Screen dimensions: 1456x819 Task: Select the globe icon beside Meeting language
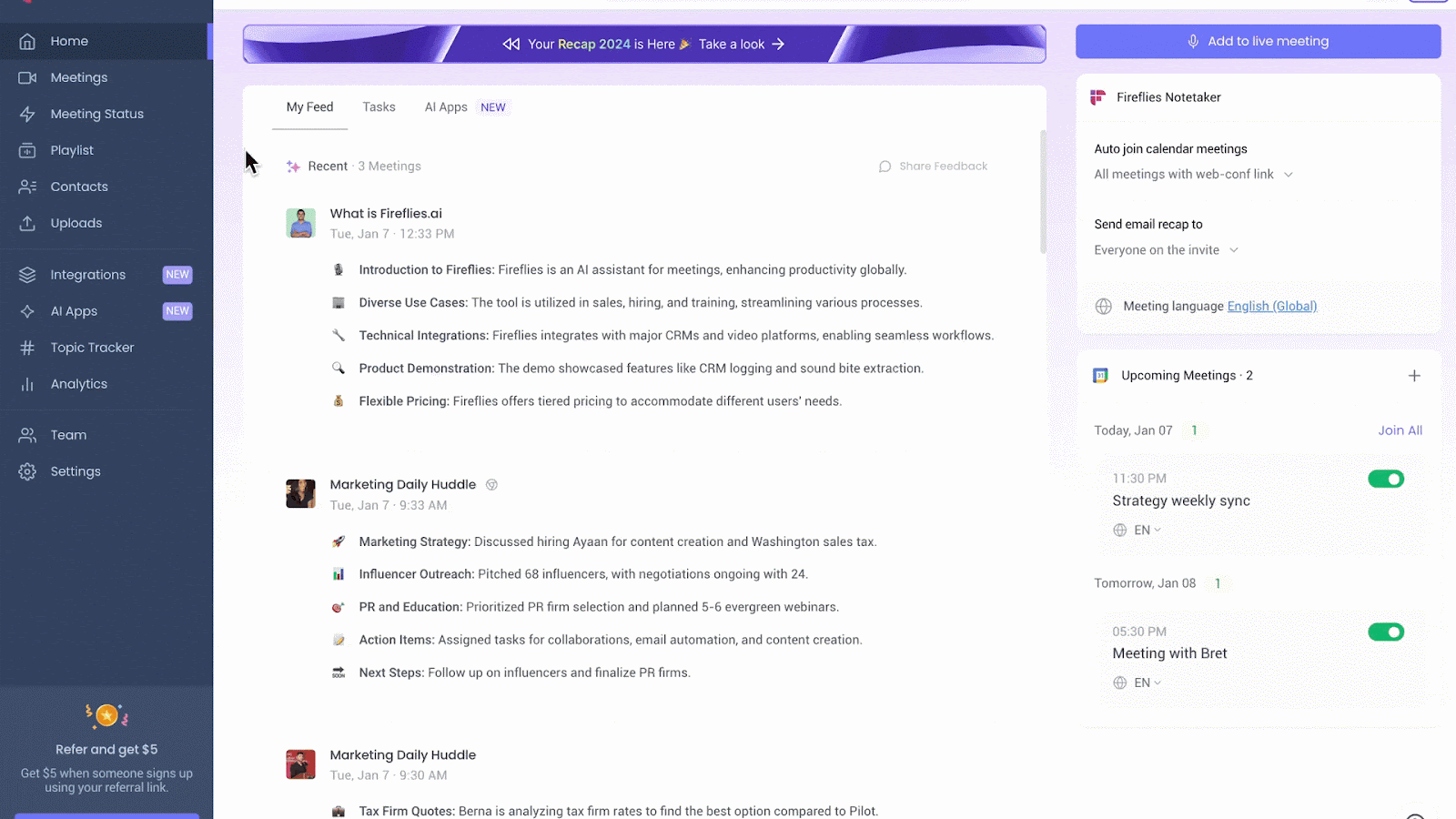[1104, 306]
